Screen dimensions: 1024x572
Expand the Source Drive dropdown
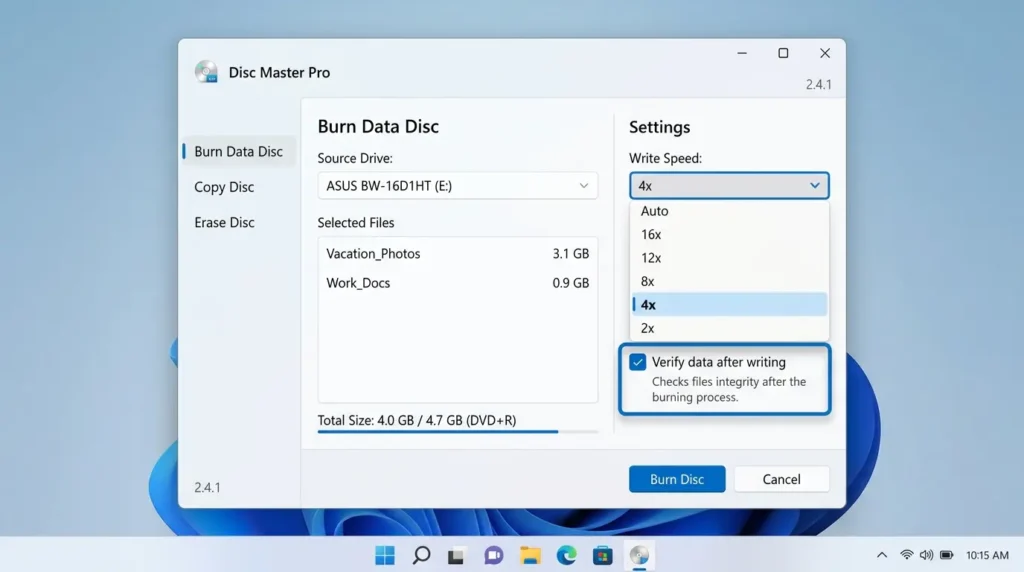coord(457,185)
